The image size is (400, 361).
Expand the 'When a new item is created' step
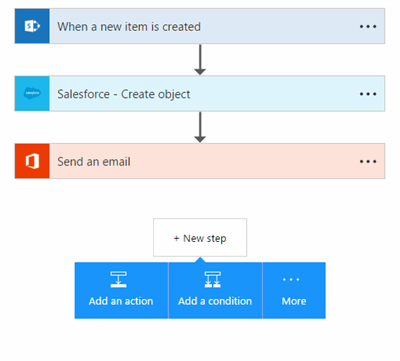200,26
